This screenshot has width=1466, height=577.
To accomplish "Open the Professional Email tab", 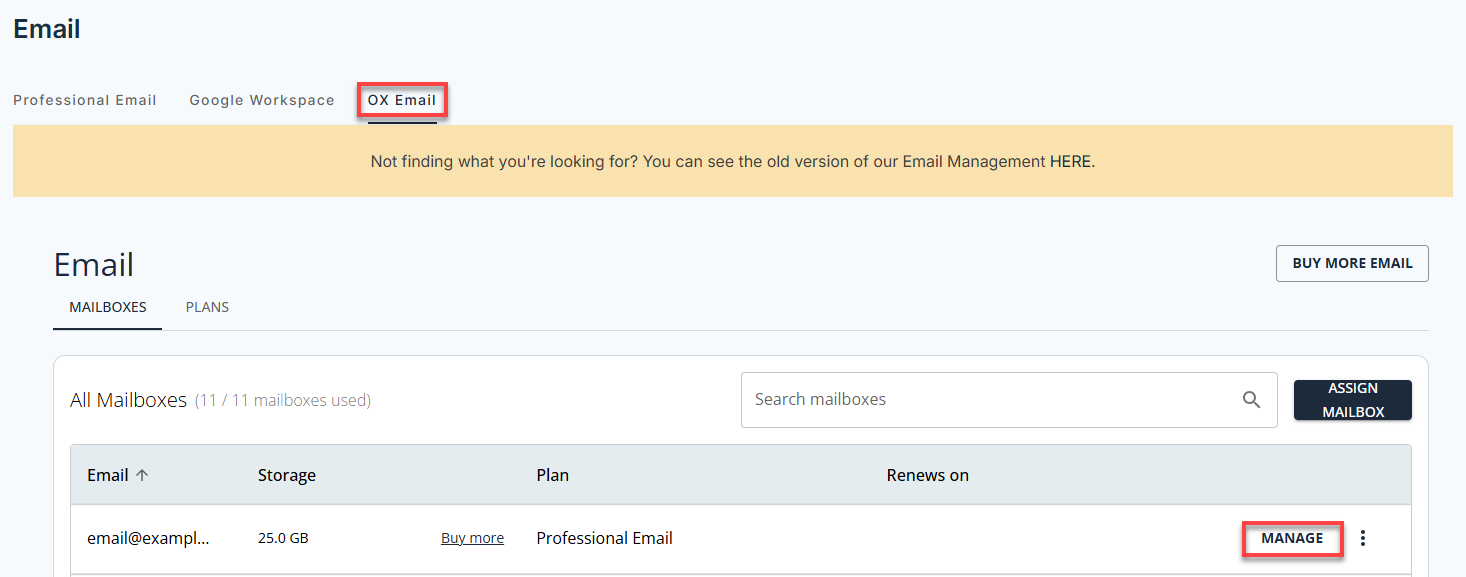I will pos(85,99).
